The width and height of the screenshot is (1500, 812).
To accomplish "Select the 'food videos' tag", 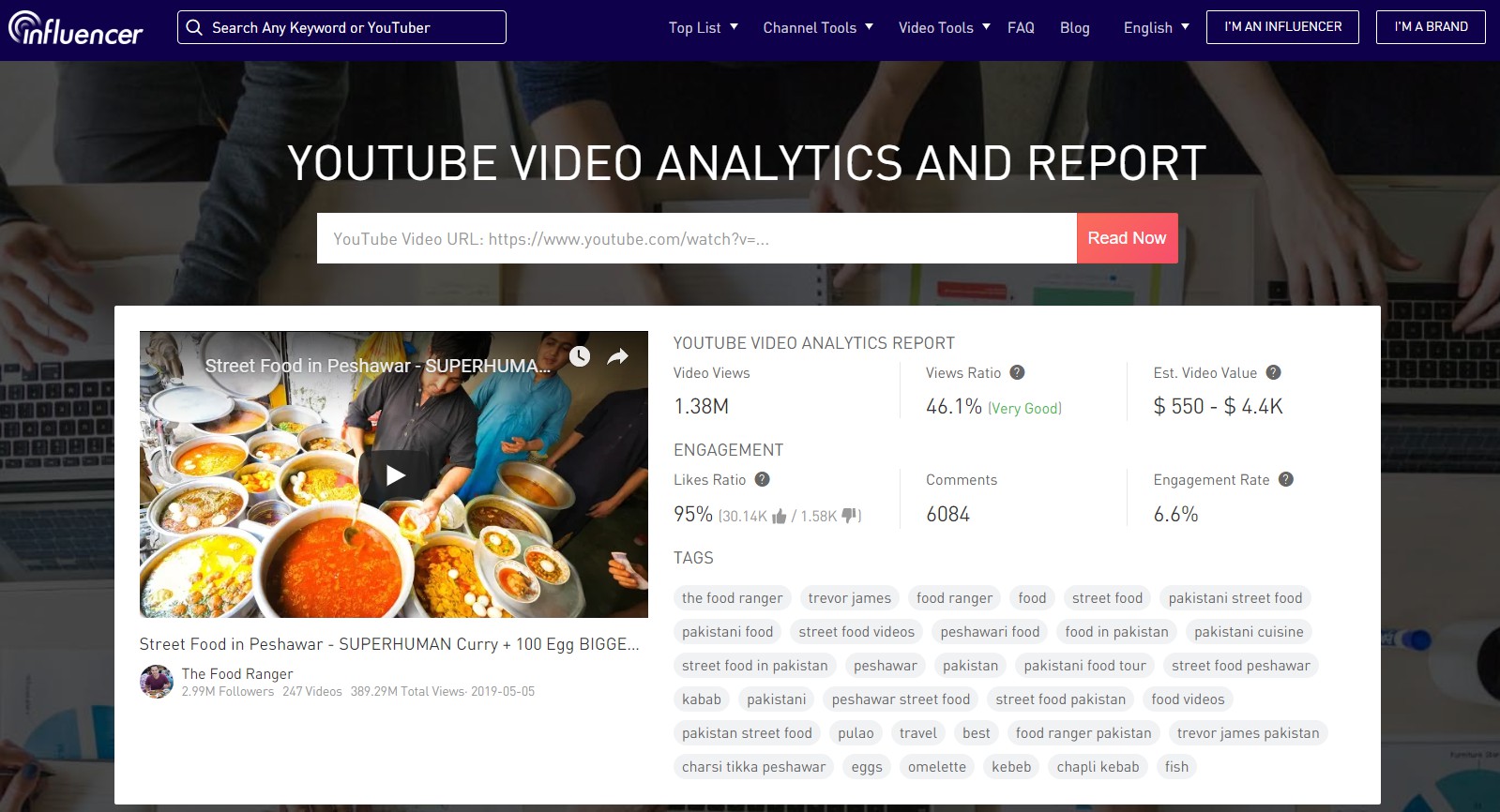I will pos(1188,699).
